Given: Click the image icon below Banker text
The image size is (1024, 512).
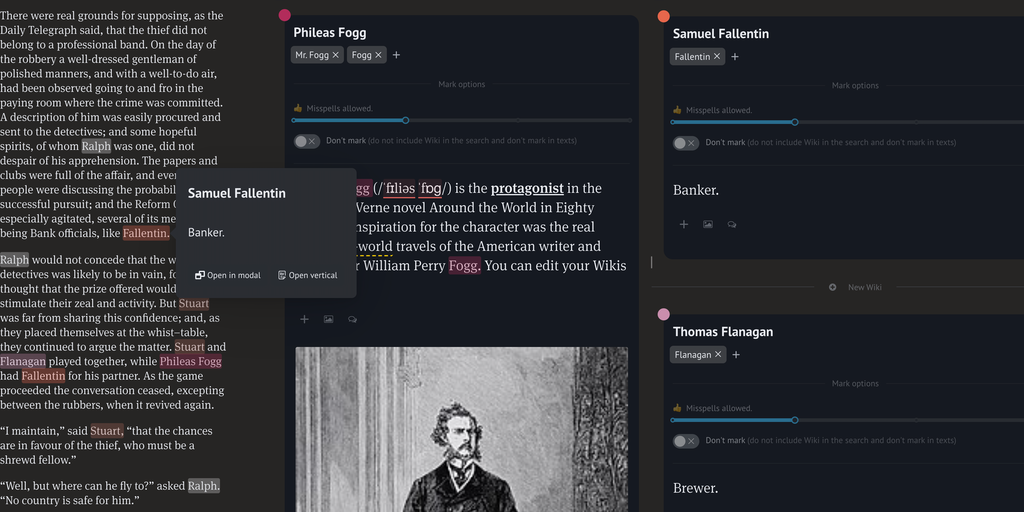Looking at the screenshot, I should tap(708, 225).
